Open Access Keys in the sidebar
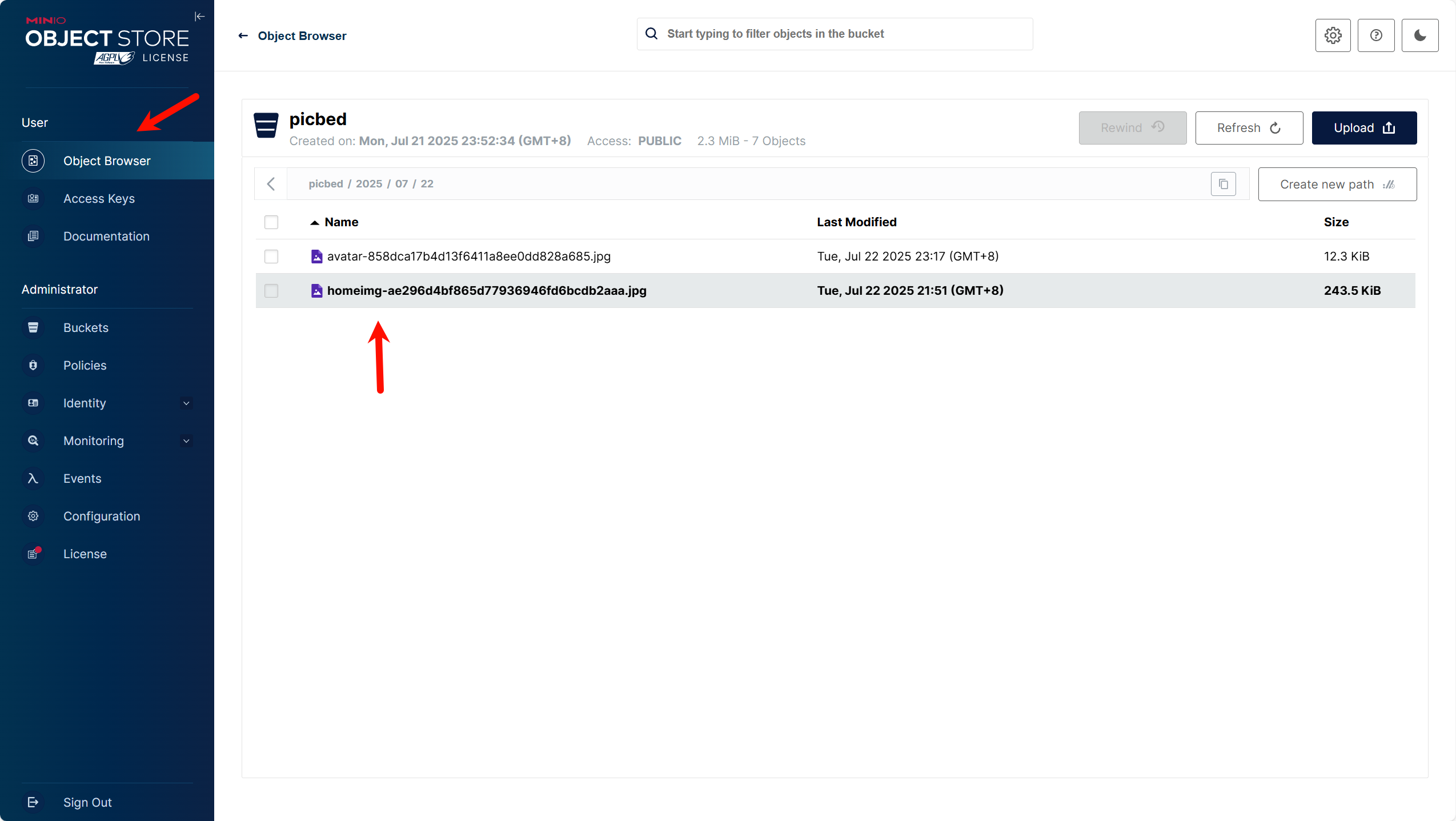This screenshot has width=1456, height=821. 99,199
